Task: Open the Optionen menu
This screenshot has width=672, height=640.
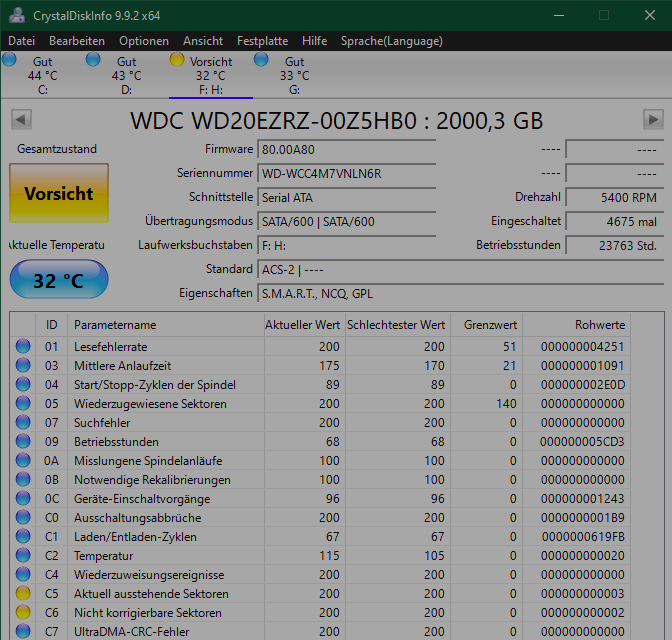Action: tap(144, 41)
